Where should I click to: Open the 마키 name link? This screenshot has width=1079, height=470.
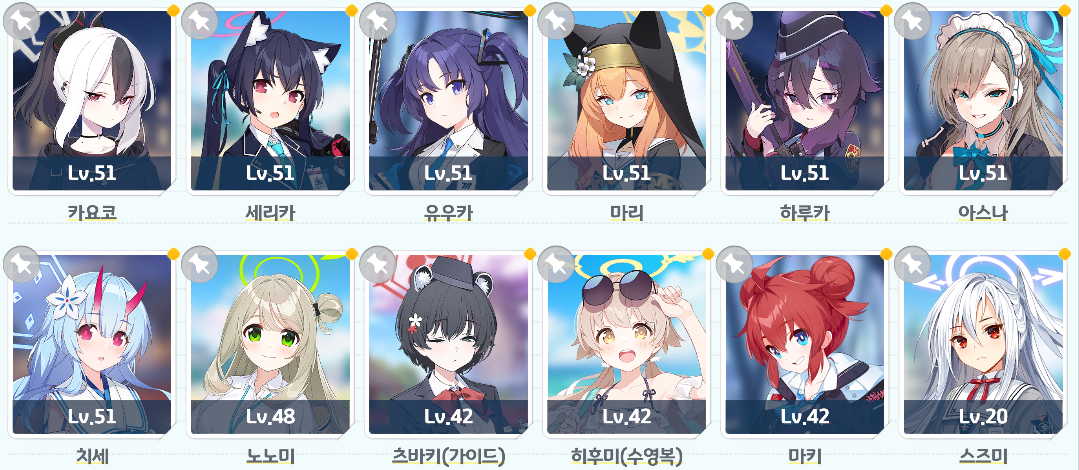tap(804, 456)
